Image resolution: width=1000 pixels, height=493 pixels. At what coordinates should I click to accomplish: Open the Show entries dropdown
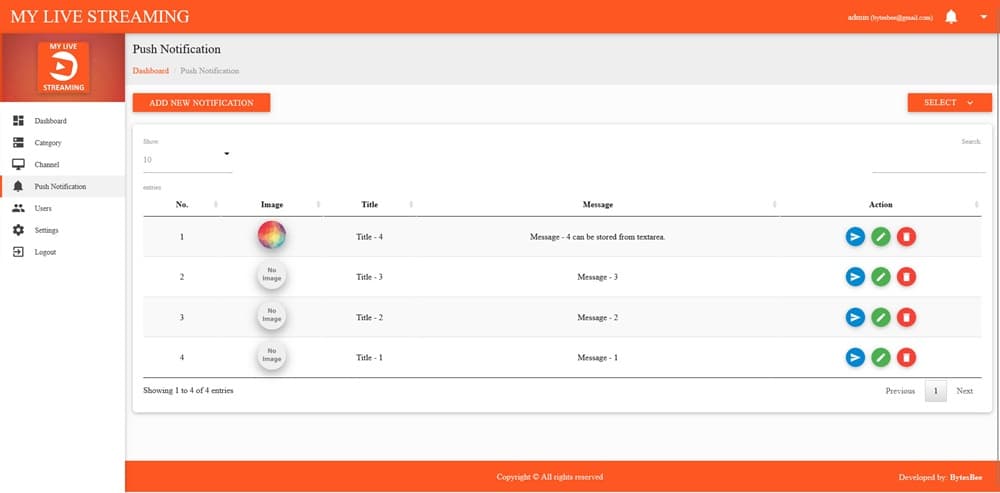187,158
